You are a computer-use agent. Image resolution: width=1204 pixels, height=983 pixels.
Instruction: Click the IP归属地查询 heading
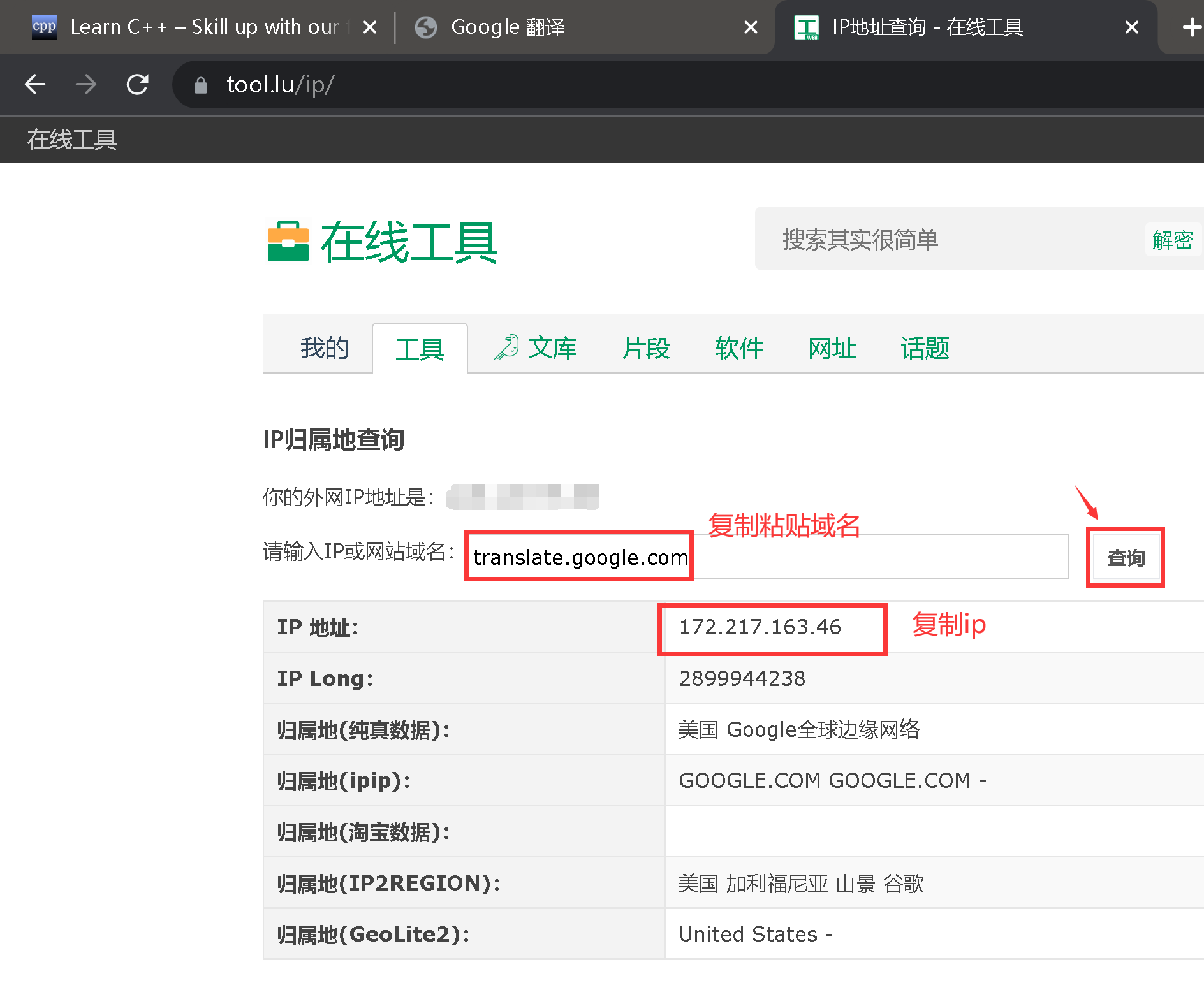click(x=334, y=440)
